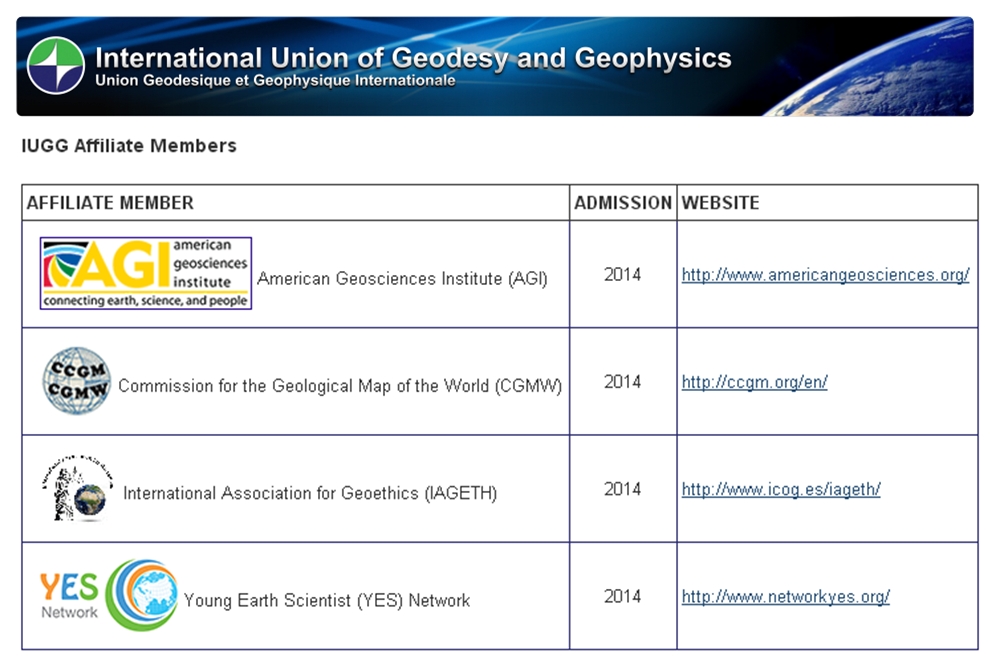Open the ccgm.org/en link
This screenshot has width=990, height=663.
[x=754, y=382]
